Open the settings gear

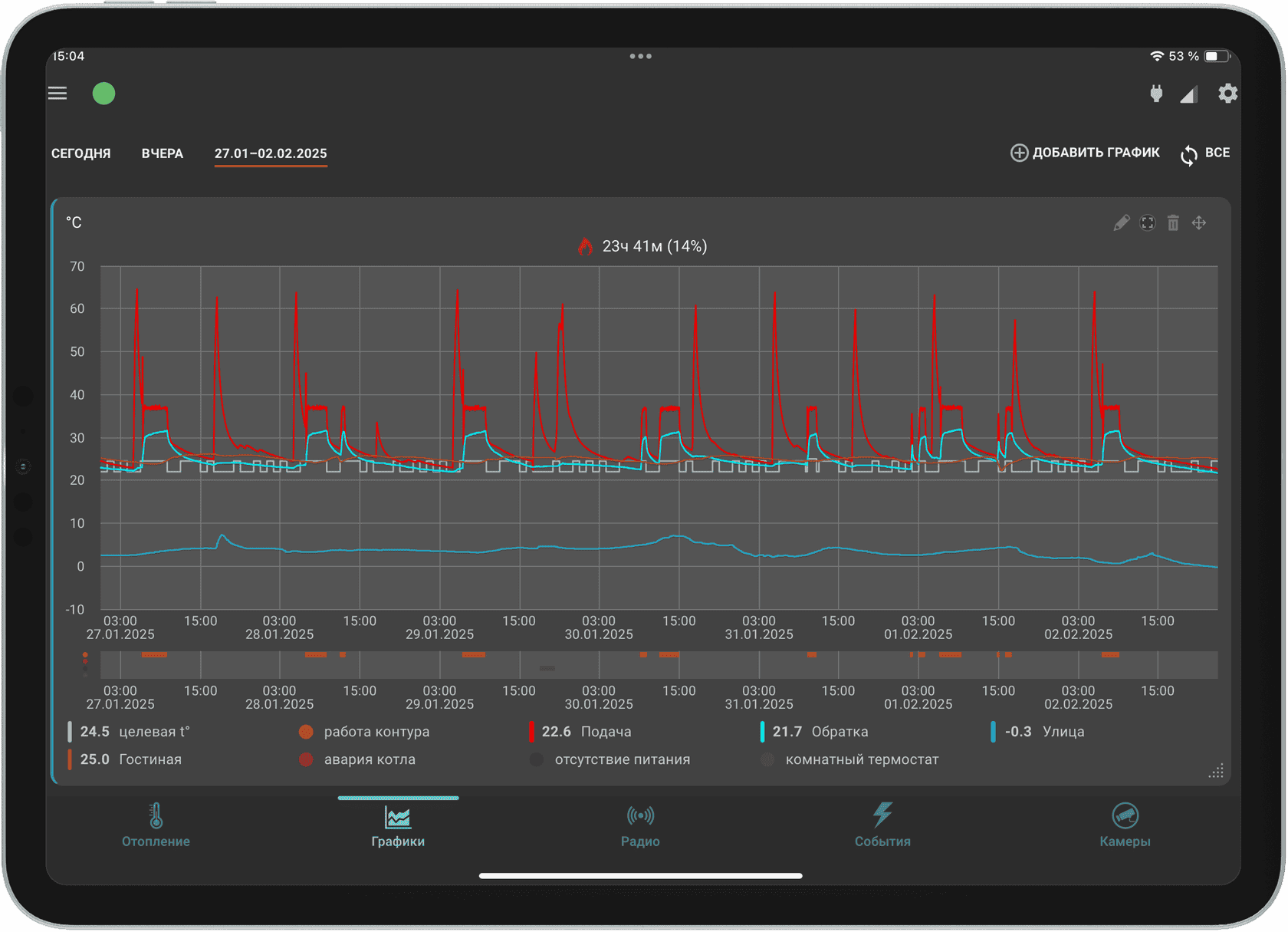1227,94
